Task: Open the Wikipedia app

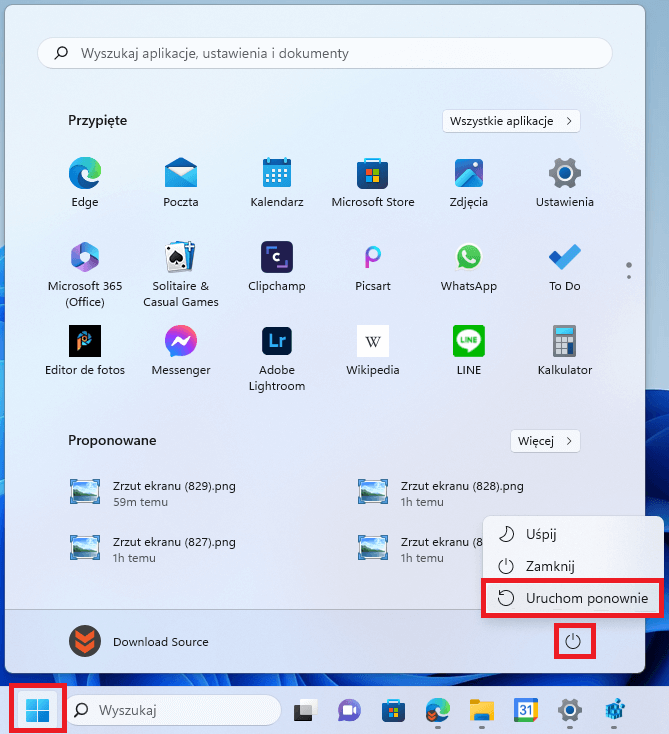Action: point(373,351)
